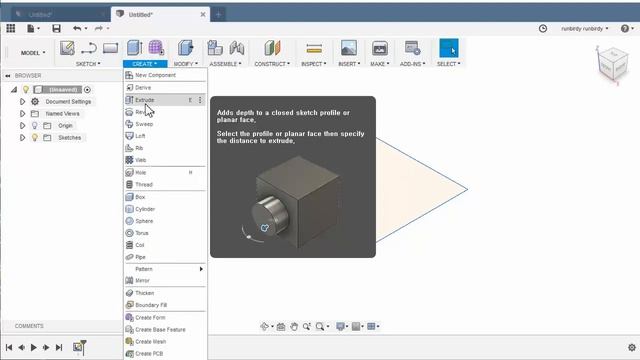Viewport: 640px width, 360px height.
Task: Click the Pan hand navigation icon
Action: pos(294,327)
